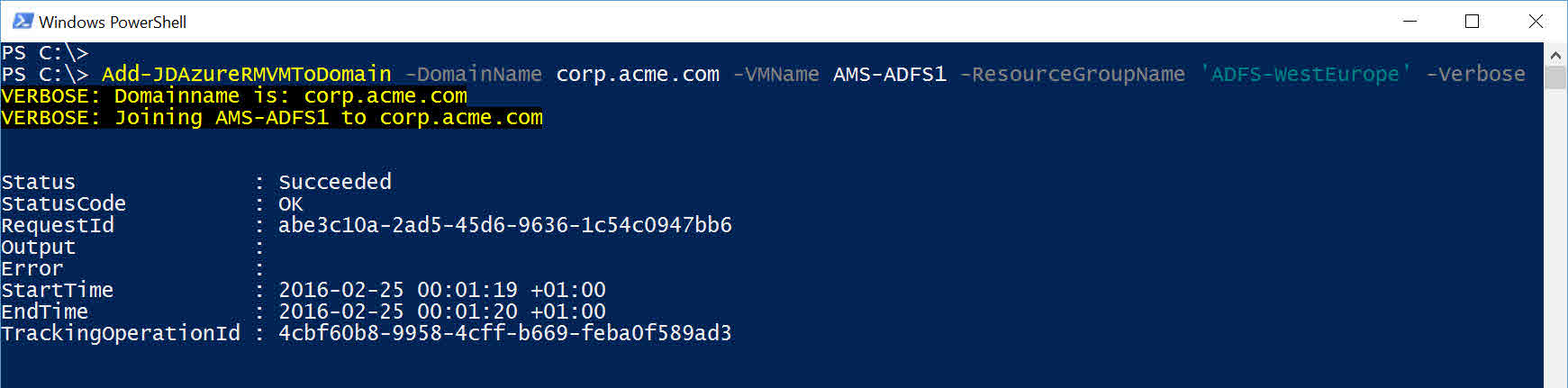
Task: Click the -DomainName parameter
Action: 473,74
